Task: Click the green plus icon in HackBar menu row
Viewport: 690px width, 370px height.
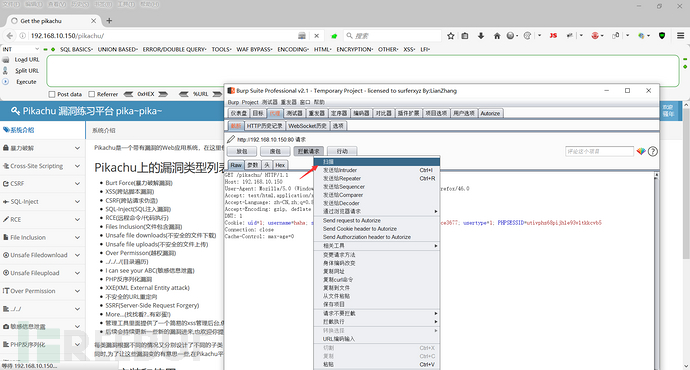Action: point(53,49)
